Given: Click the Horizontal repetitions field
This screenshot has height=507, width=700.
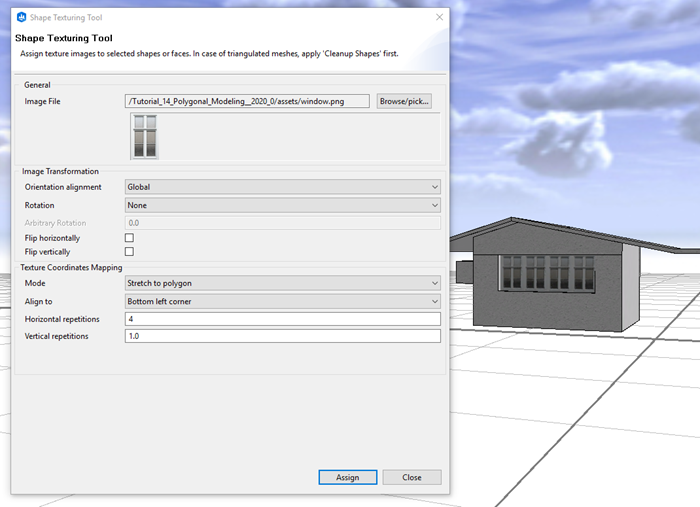Looking at the screenshot, I should pos(282,319).
